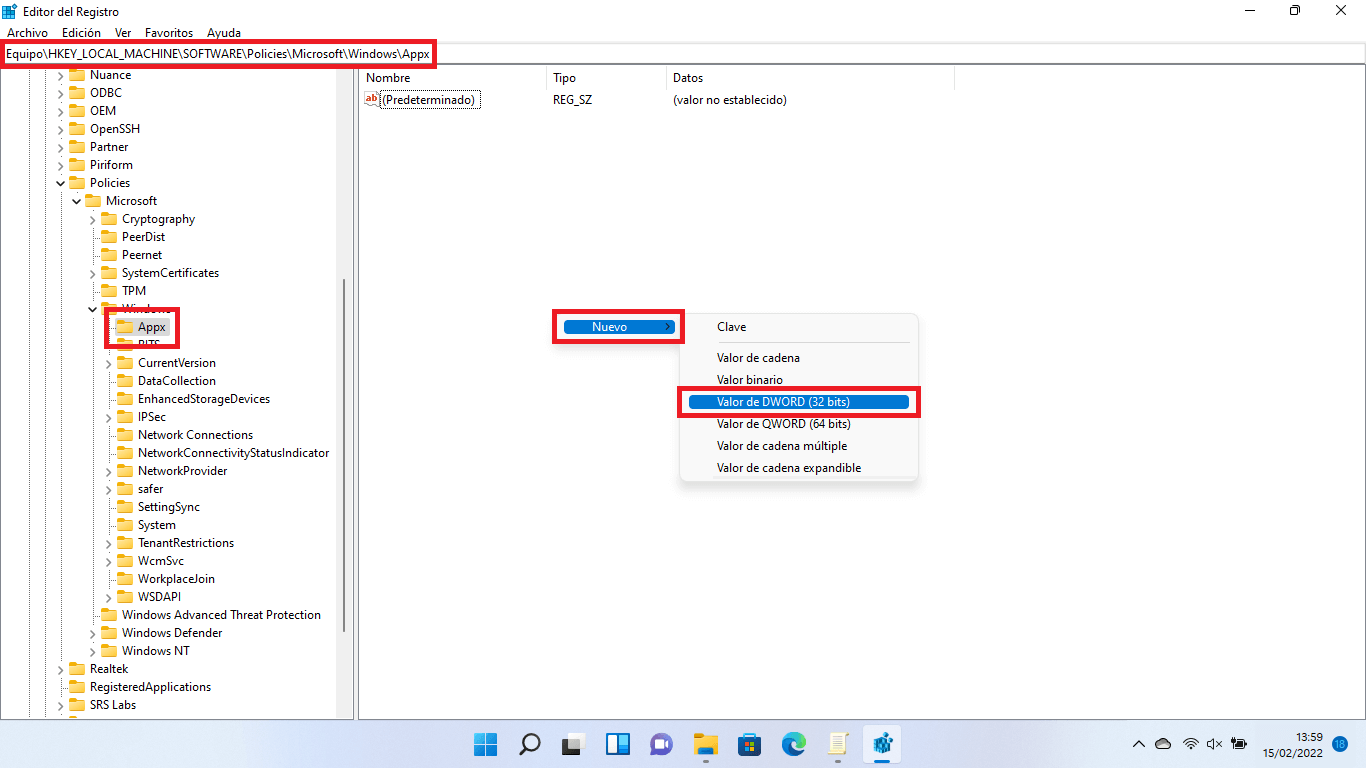Collapse the Microsoft key under Policies

(76, 201)
